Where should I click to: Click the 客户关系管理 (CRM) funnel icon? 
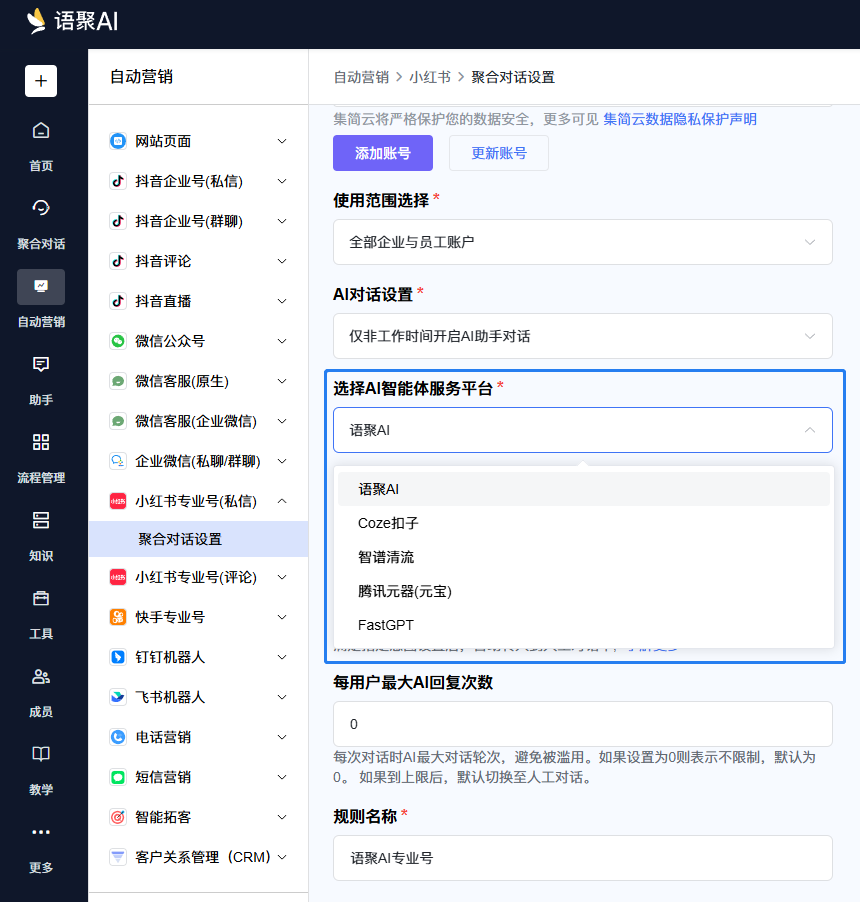(118, 857)
